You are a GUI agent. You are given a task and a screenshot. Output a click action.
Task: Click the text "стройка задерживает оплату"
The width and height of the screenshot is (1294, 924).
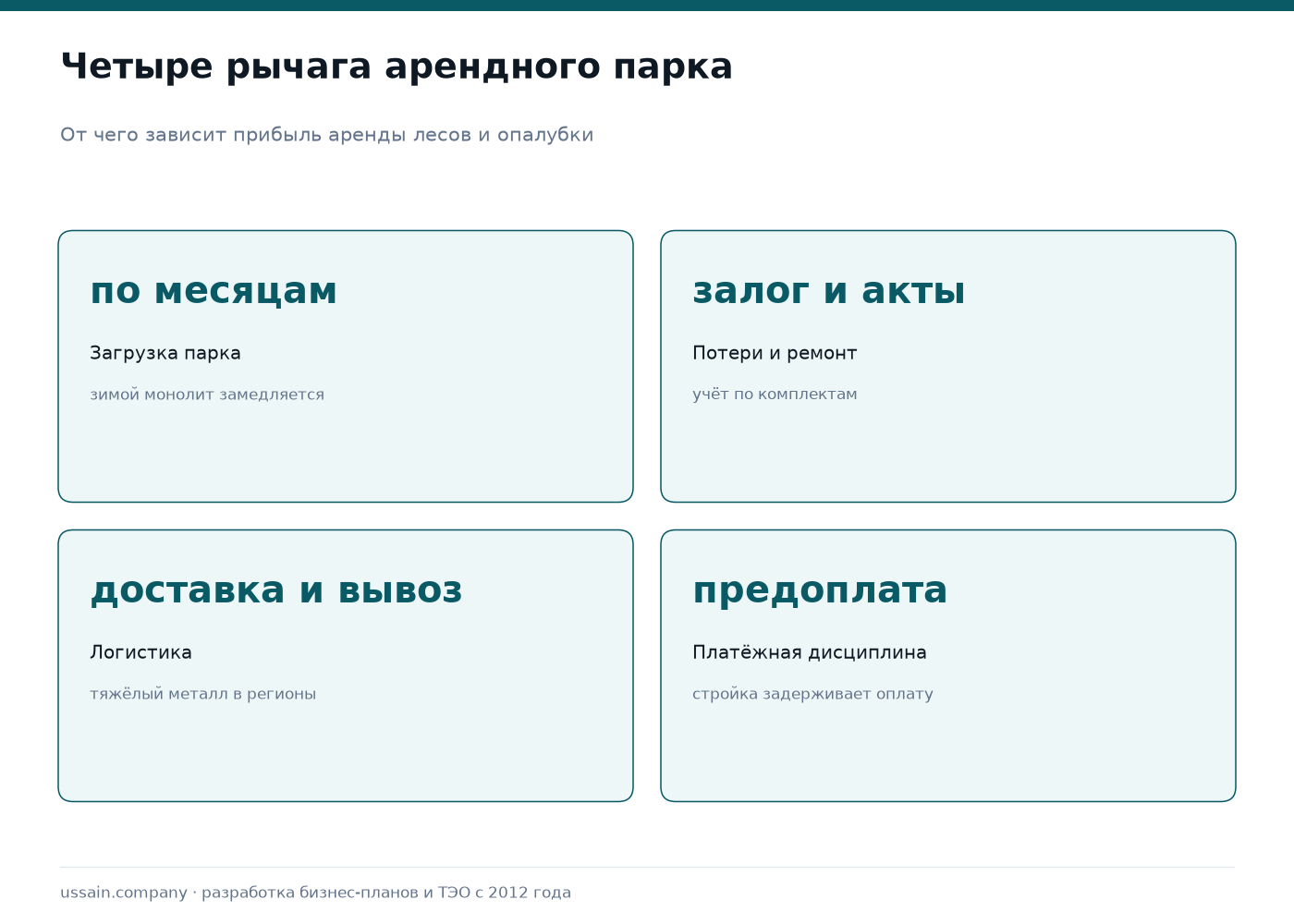[812, 694]
